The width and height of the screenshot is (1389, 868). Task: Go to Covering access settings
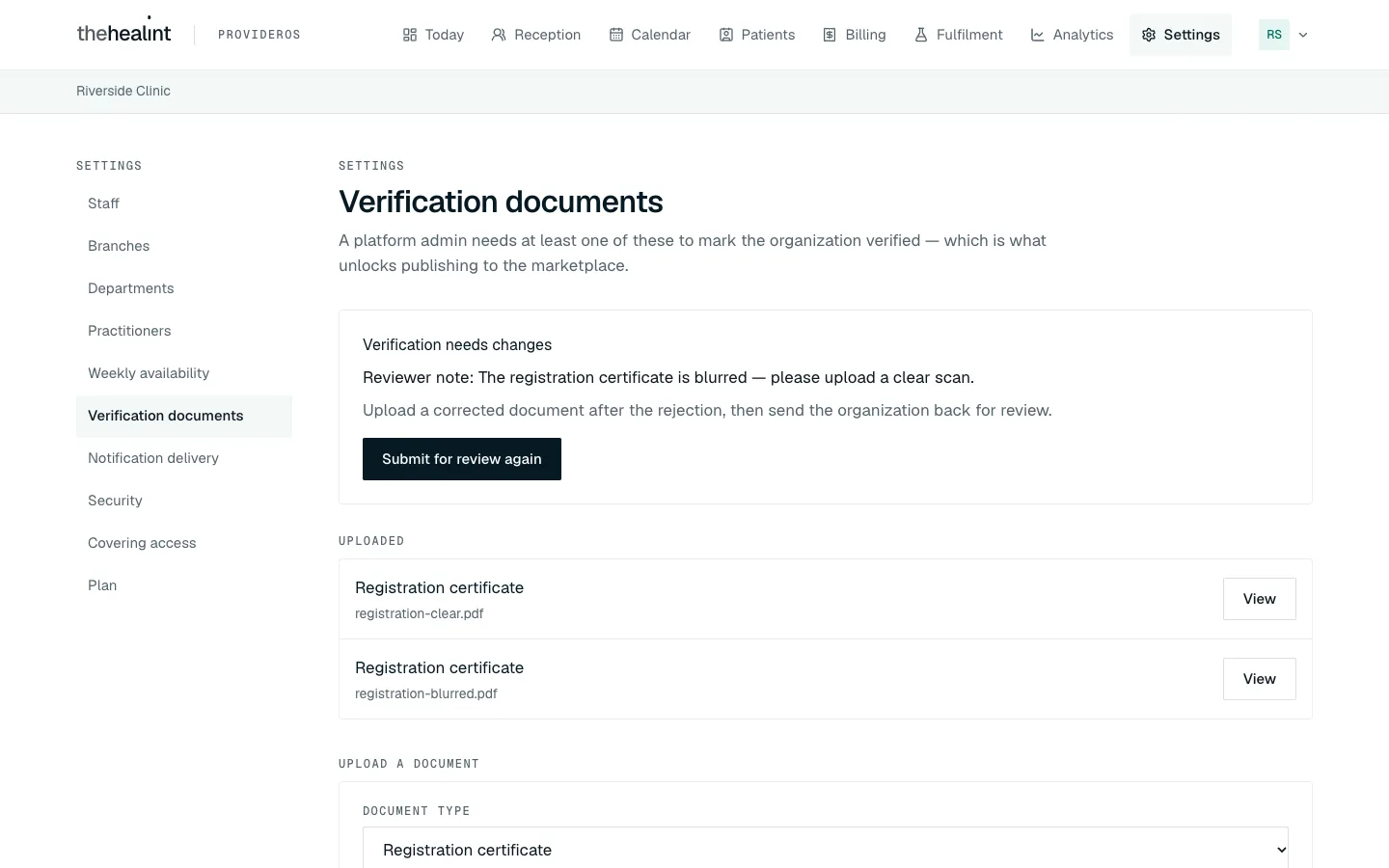coord(184,543)
